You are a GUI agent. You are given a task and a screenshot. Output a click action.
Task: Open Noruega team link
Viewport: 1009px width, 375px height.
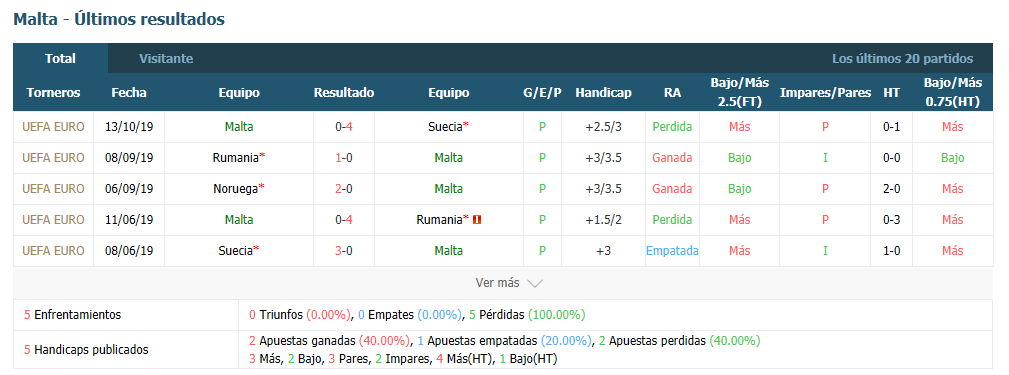(x=239, y=188)
